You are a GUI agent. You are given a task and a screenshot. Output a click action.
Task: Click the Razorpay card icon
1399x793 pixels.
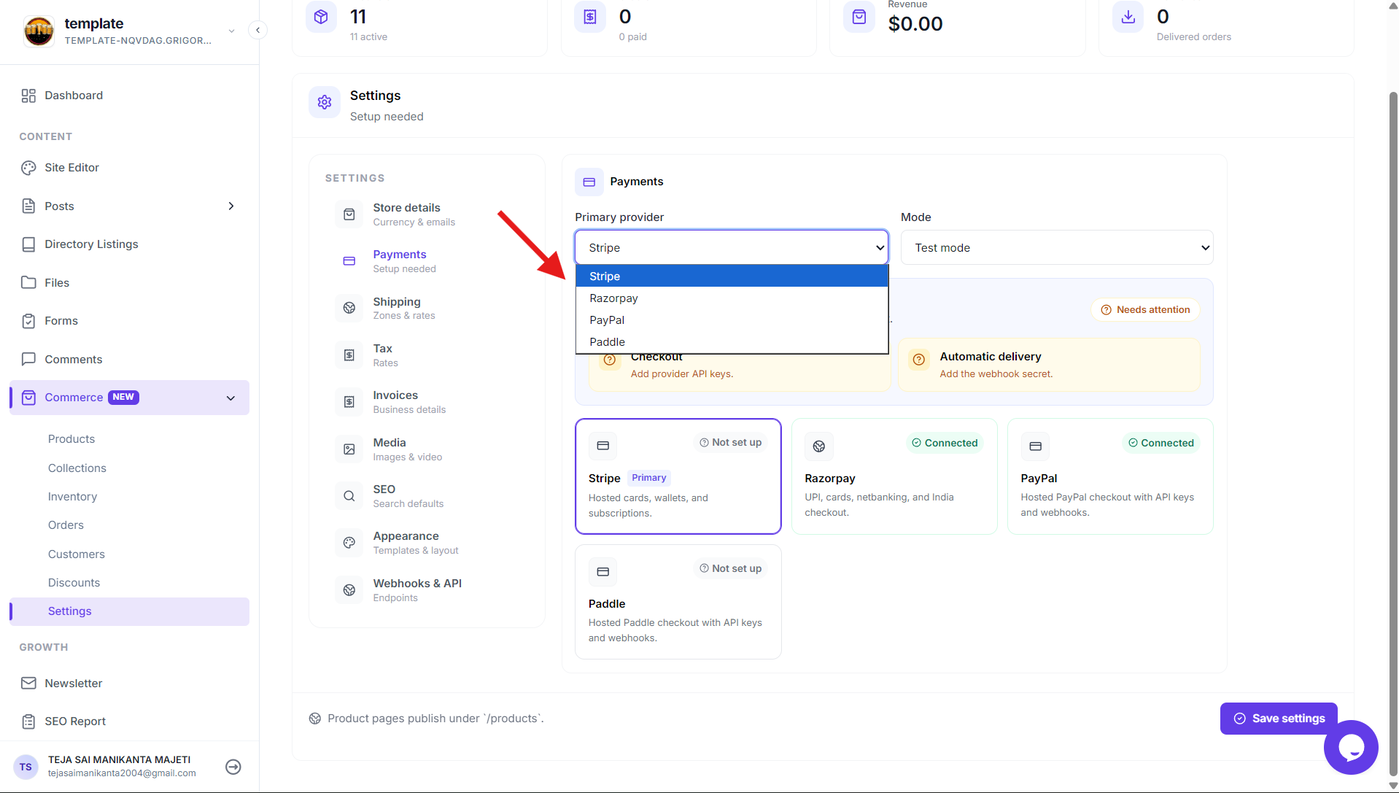[x=819, y=446]
